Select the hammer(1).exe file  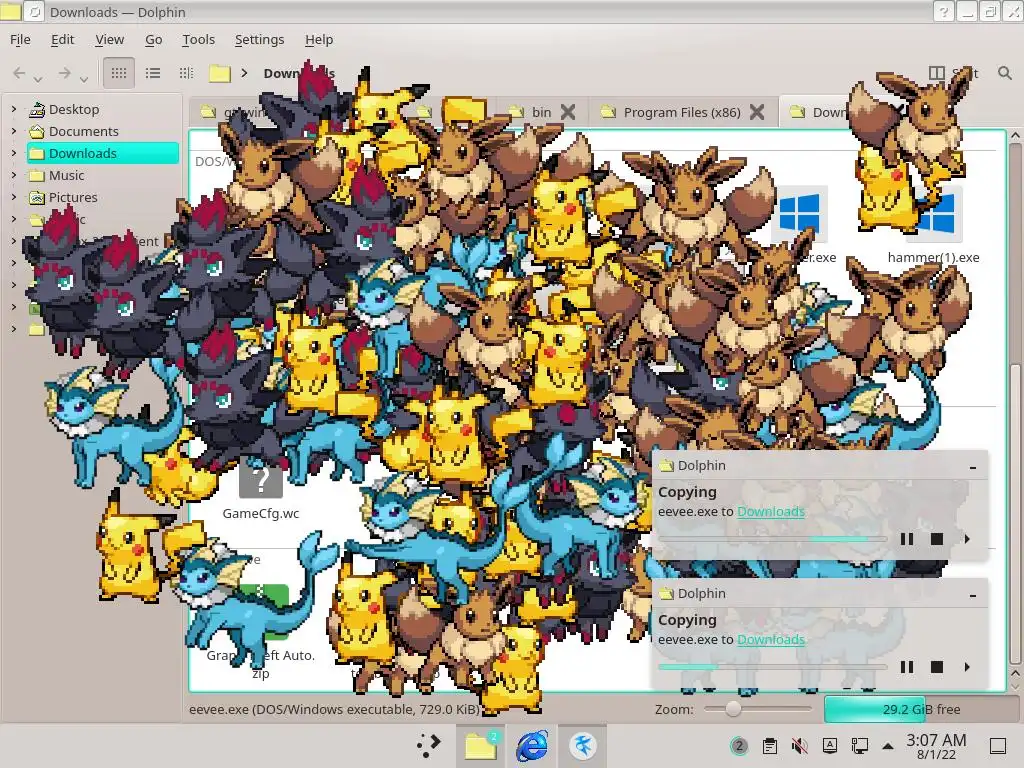pos(933,257)
